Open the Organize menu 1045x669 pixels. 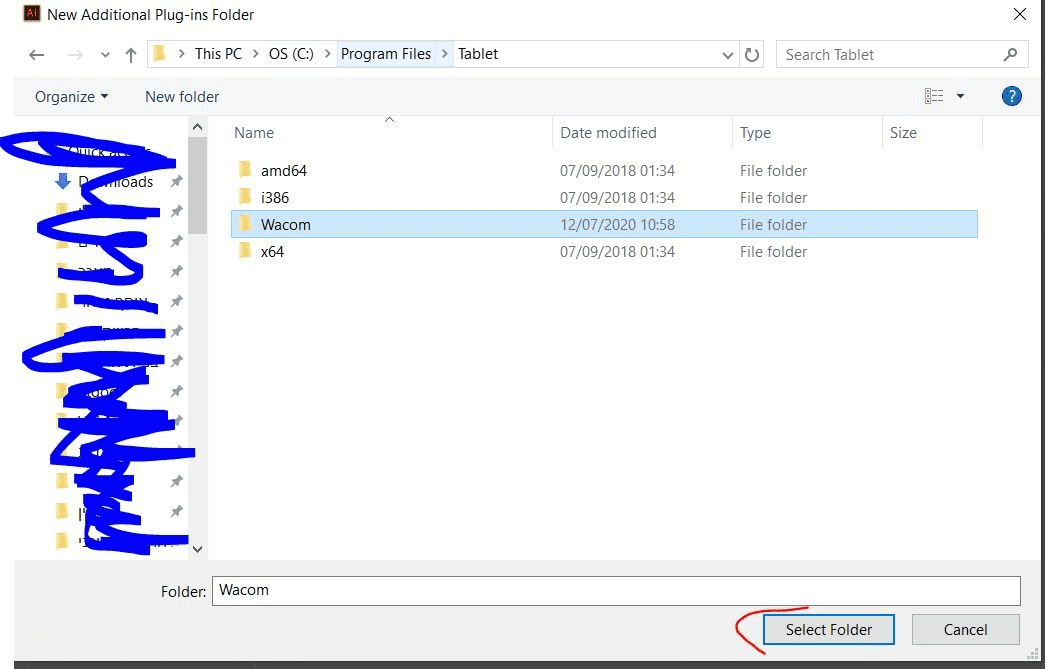tap(71, 97)
